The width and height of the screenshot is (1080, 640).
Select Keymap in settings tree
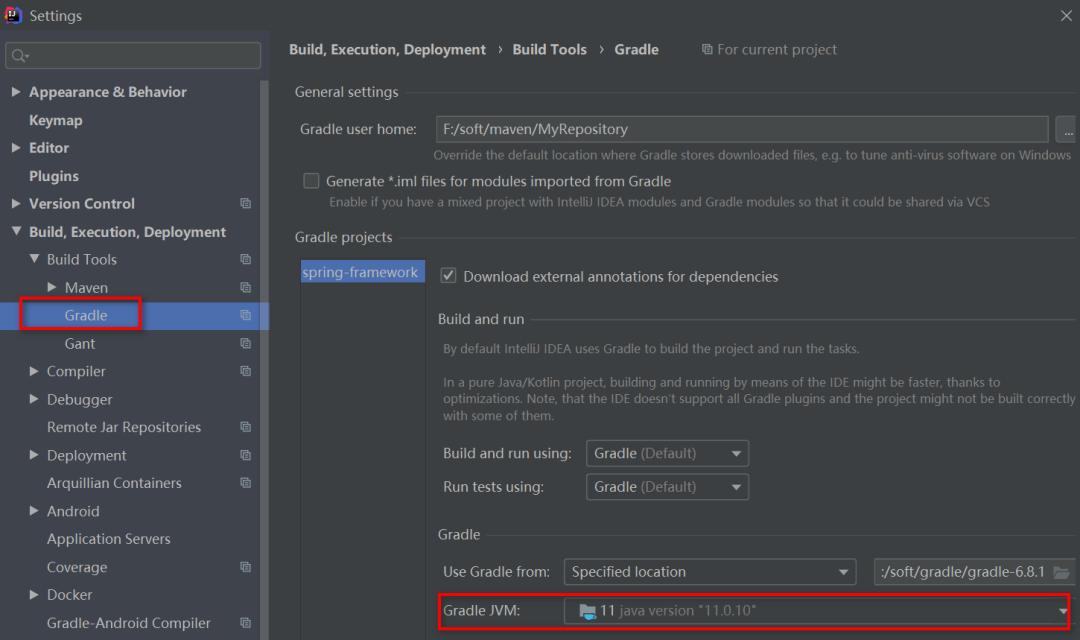click(55, 120)
